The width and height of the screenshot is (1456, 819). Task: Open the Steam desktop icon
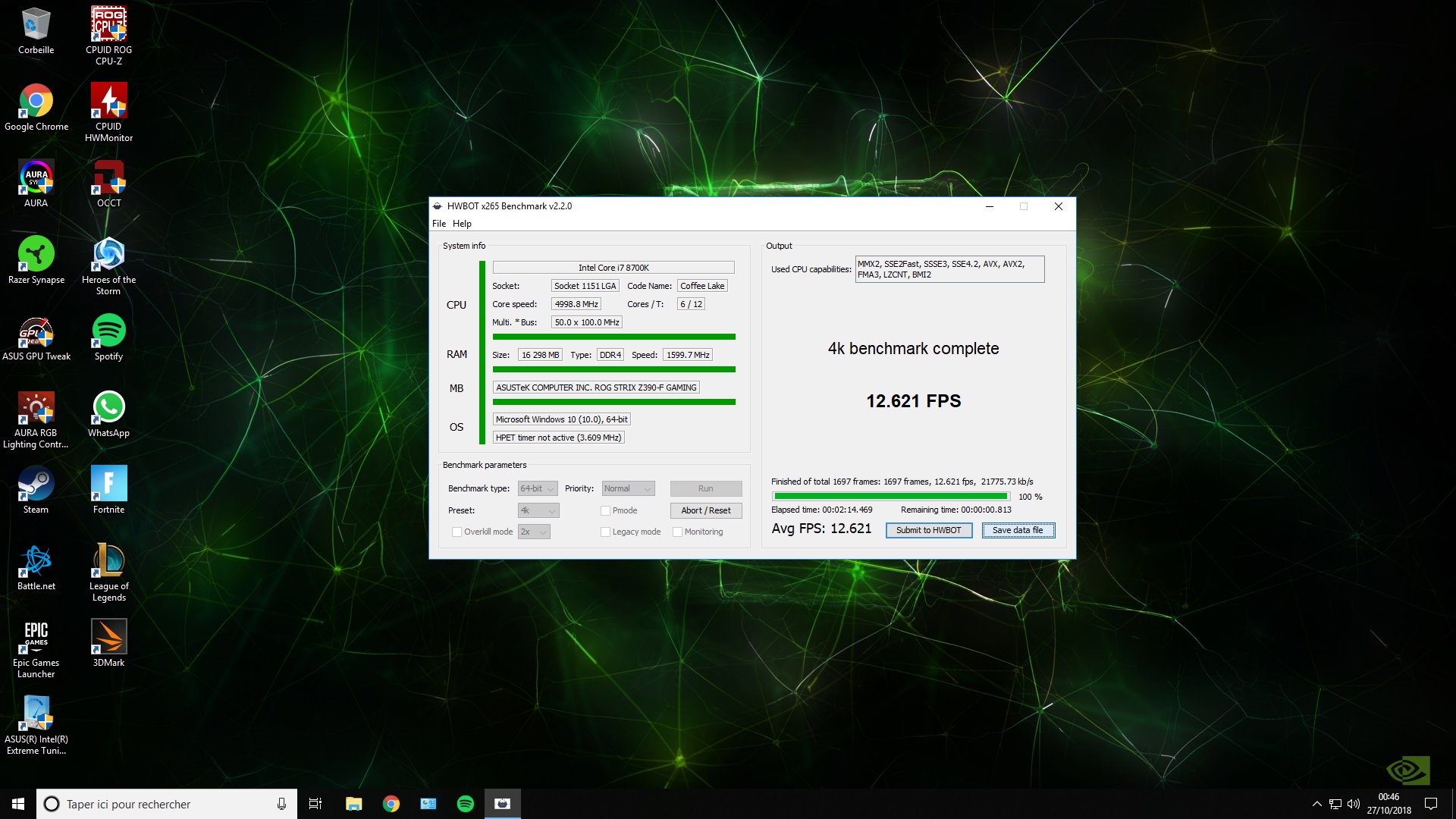click(x=36, y=491)
